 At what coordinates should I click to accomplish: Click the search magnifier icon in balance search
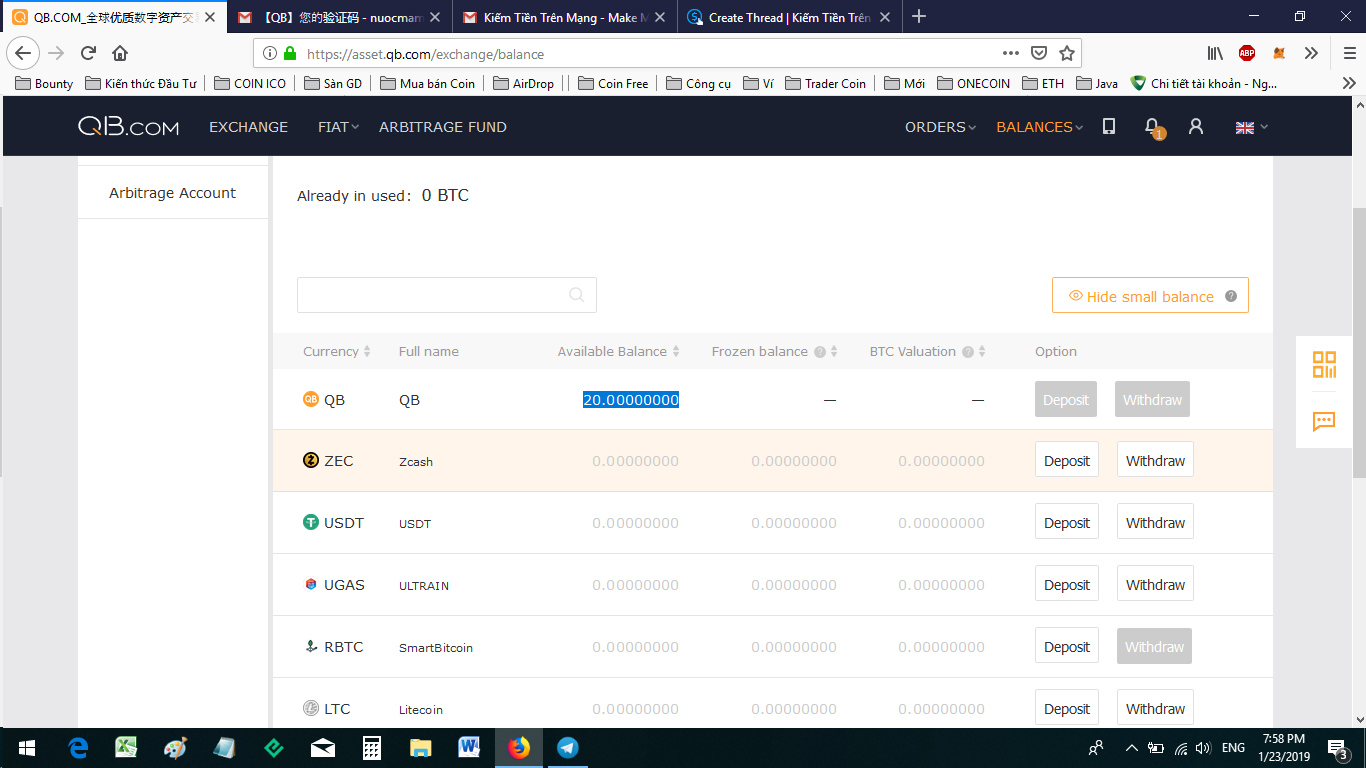576,295
